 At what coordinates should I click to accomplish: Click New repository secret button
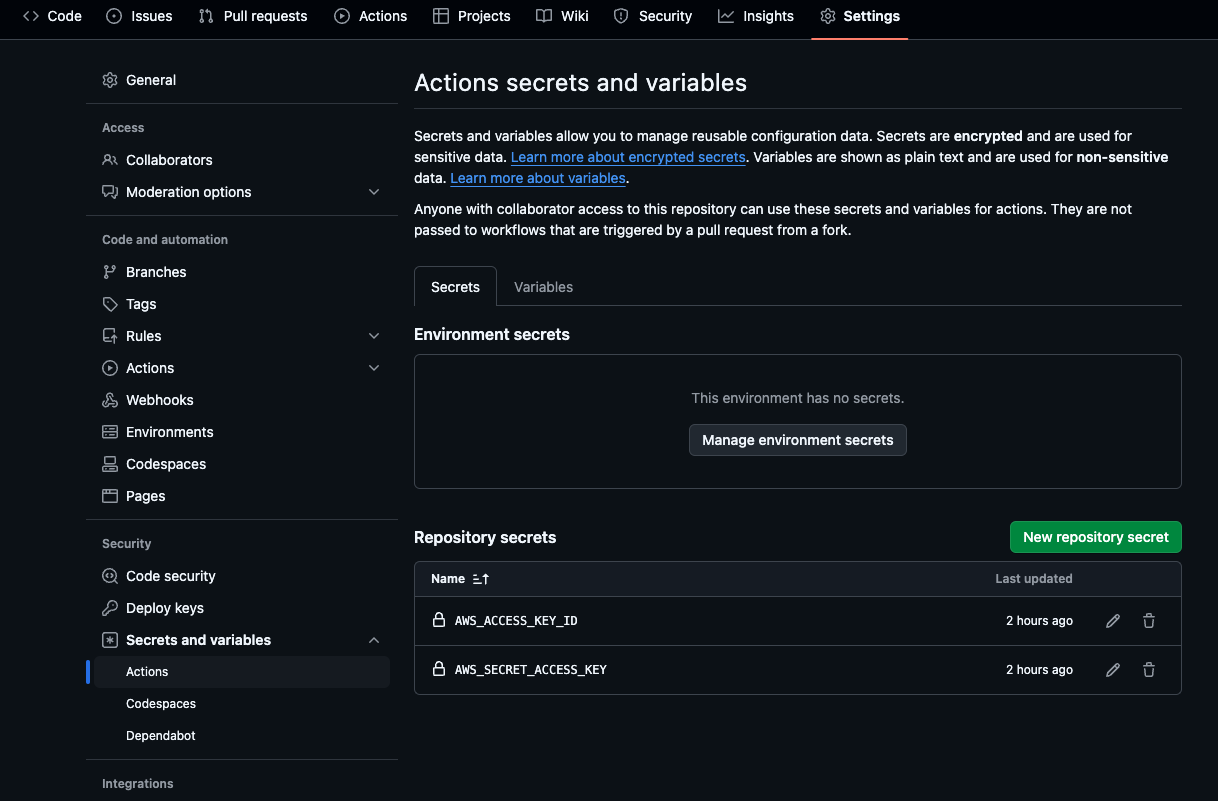coord(1095,537)
